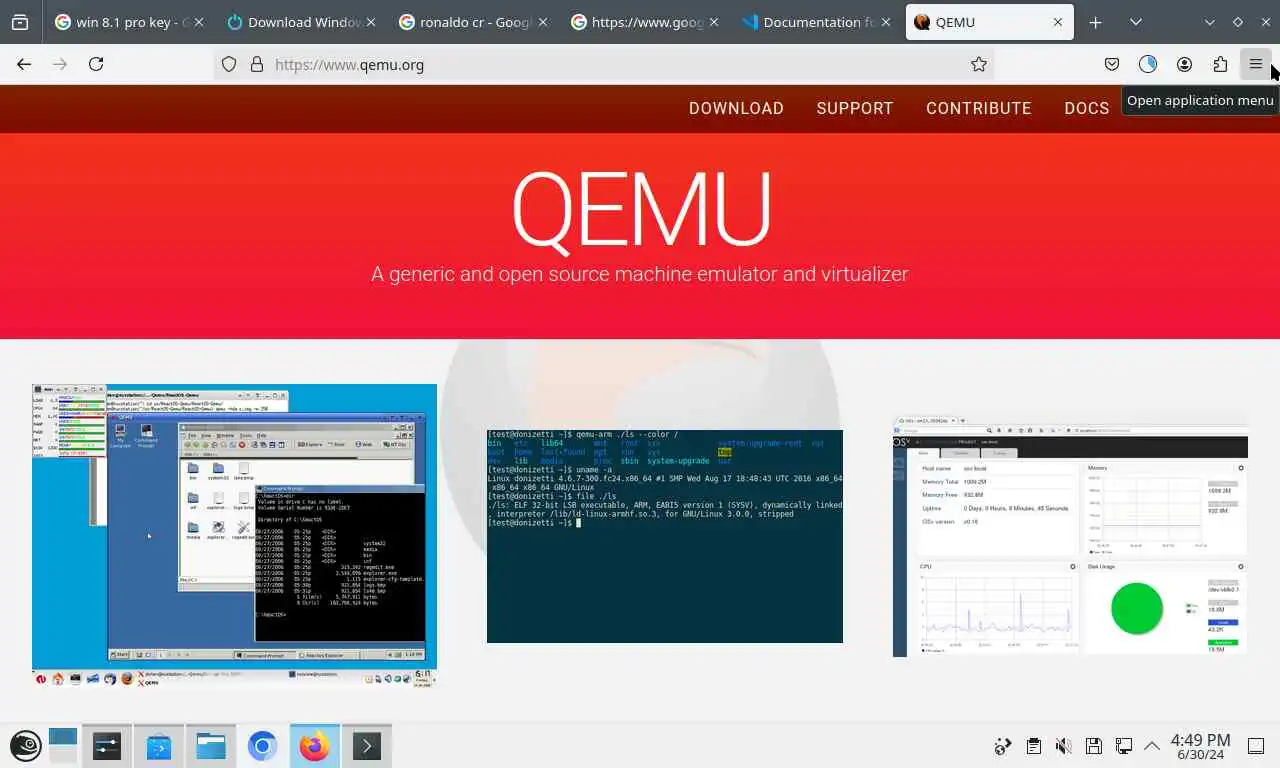Open the tracking protection shield icon
The width and height of the screenshot is (1280, 768).
point(229,64)
